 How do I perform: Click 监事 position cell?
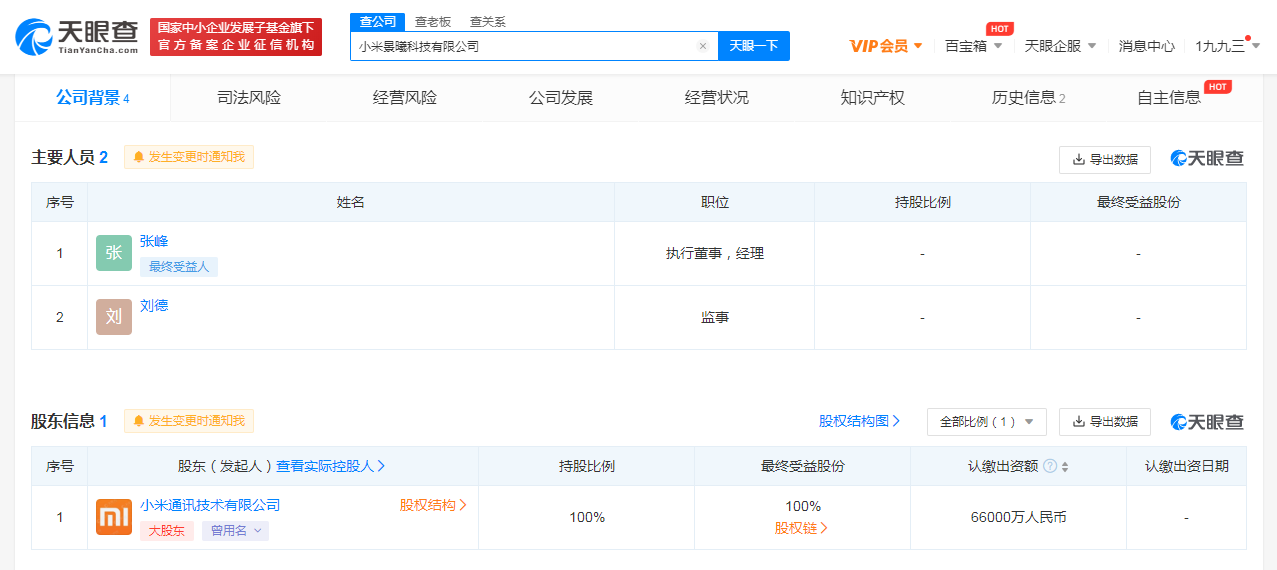tap(715, 317)
